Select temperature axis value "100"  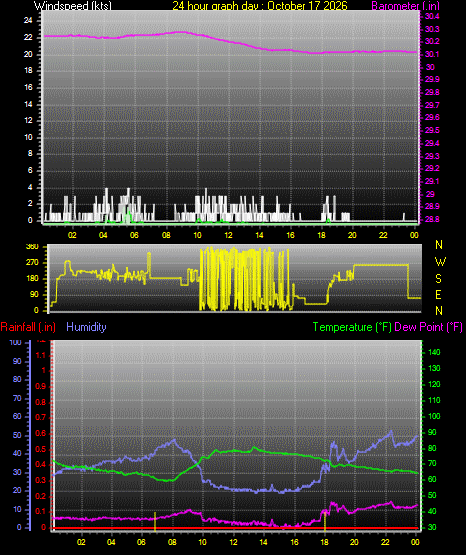(x=434, y=416)
